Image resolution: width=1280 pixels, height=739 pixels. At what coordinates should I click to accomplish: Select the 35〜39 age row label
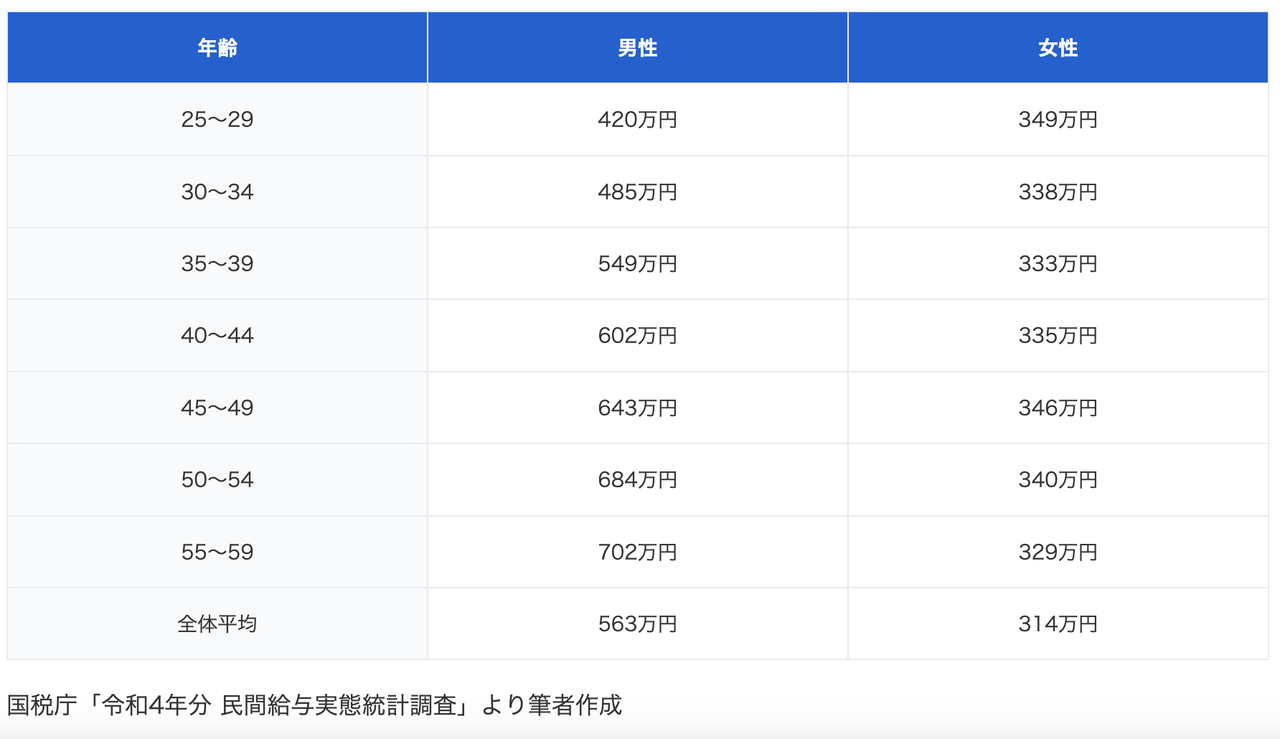[216, 263]
